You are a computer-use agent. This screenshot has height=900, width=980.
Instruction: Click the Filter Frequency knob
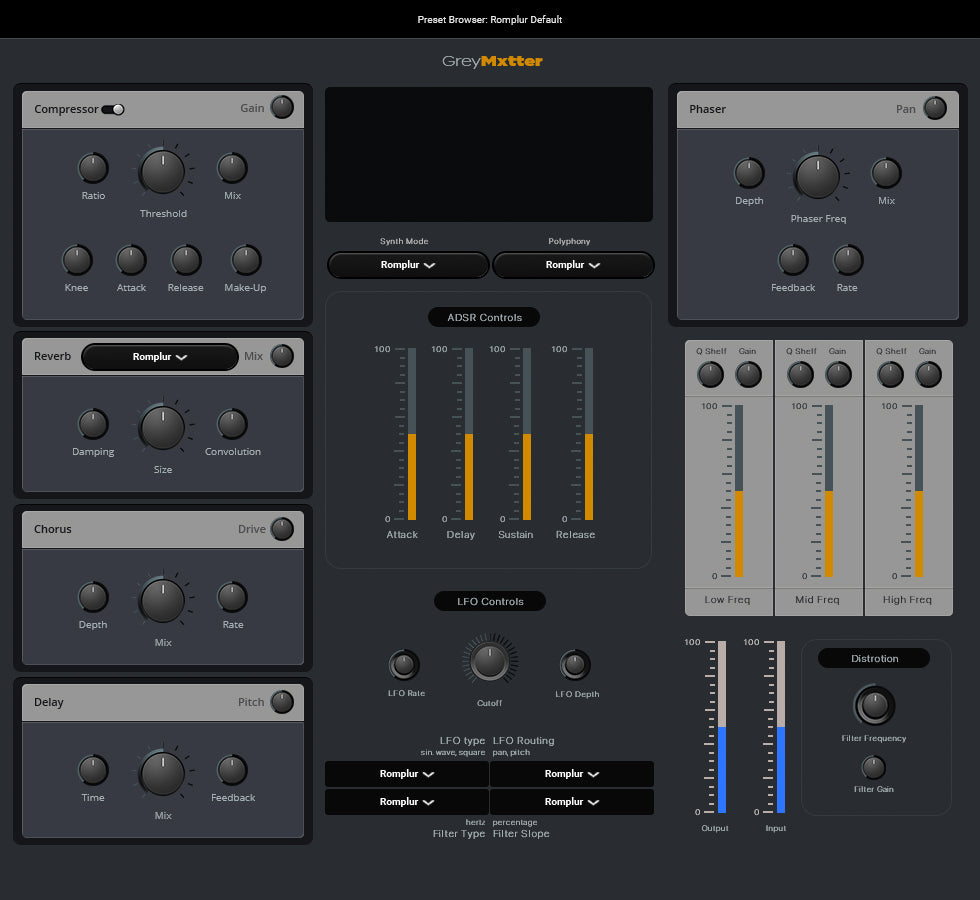pos(874,706)
